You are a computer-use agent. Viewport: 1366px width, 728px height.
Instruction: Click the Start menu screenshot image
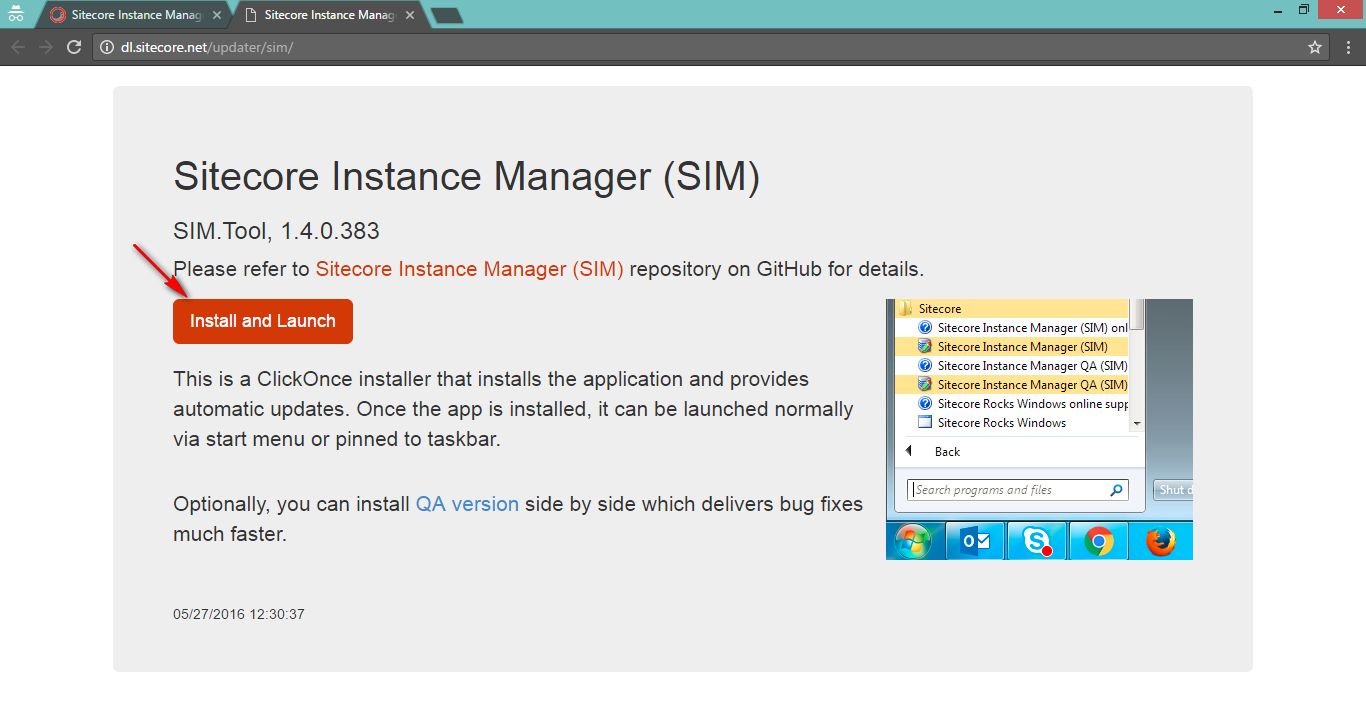[x=1039, y=429]
